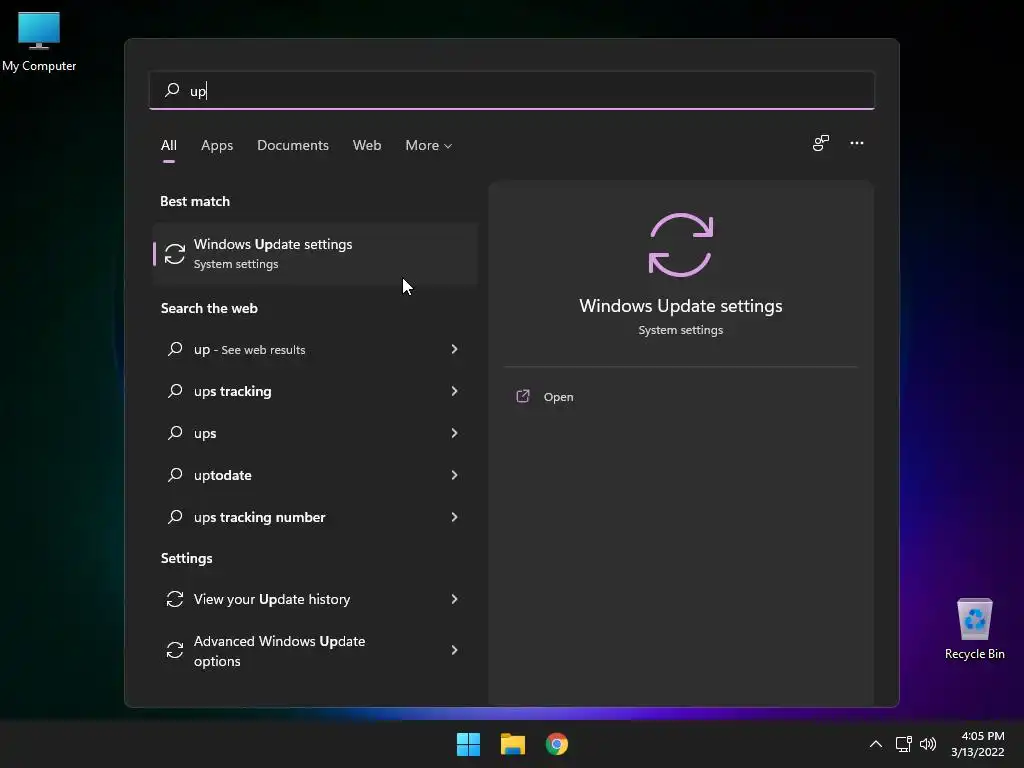Open File Explorer from the taskbar

(x=513, y=744)
